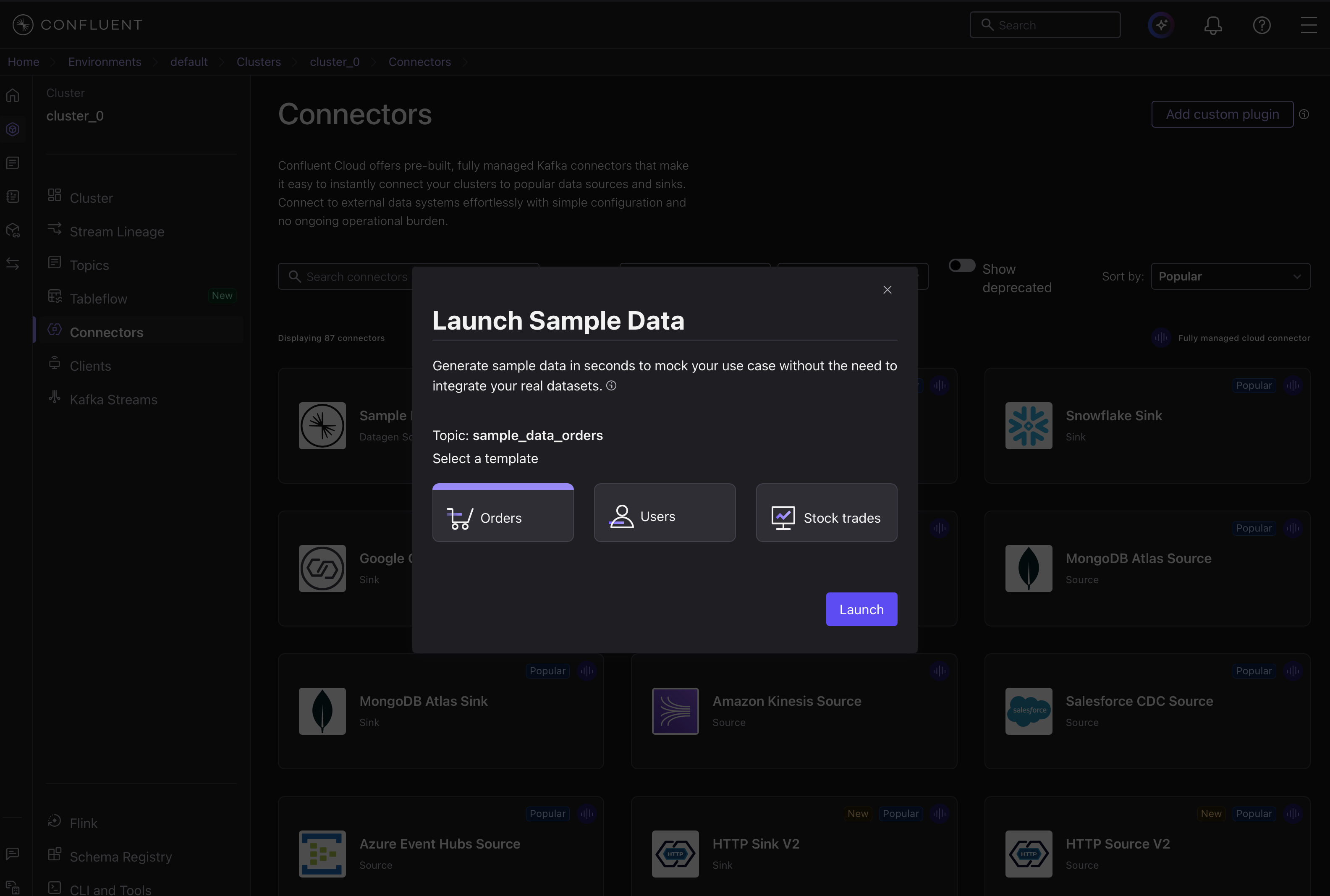
Task: Click the Snowflake Sink logo
Action: 1028,426
